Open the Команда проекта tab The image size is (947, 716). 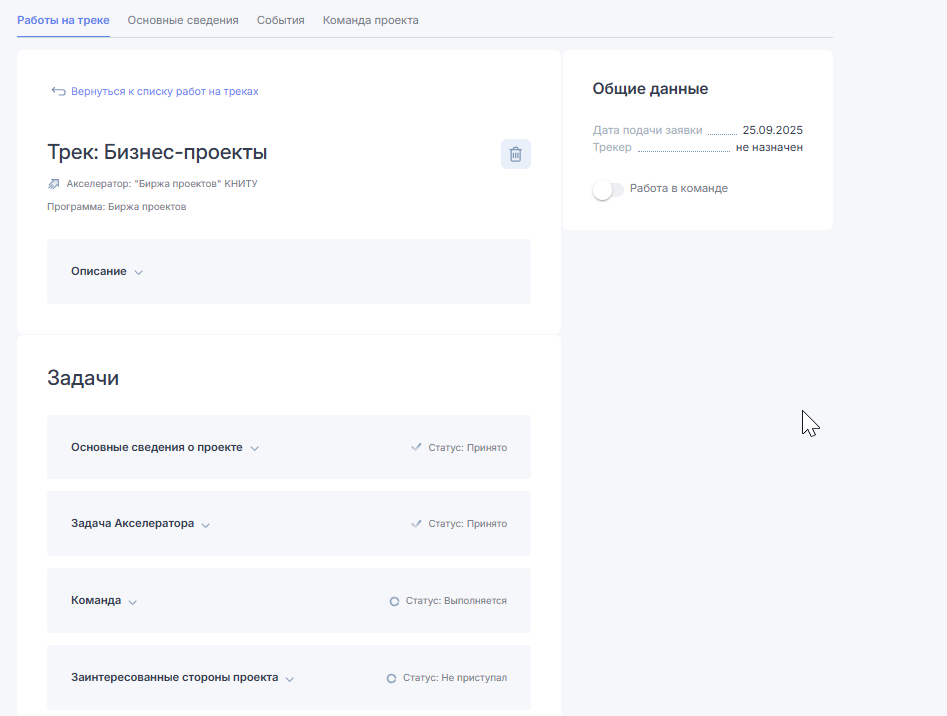[370, 20]
